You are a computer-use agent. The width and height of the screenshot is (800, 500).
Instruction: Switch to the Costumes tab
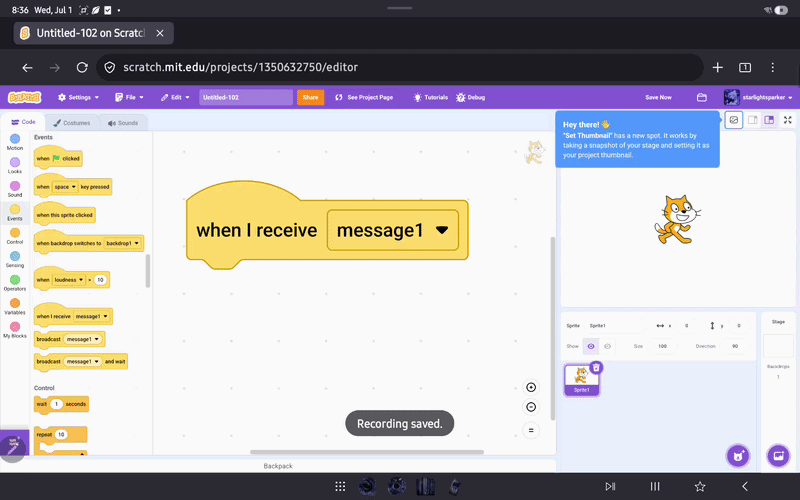72,123
